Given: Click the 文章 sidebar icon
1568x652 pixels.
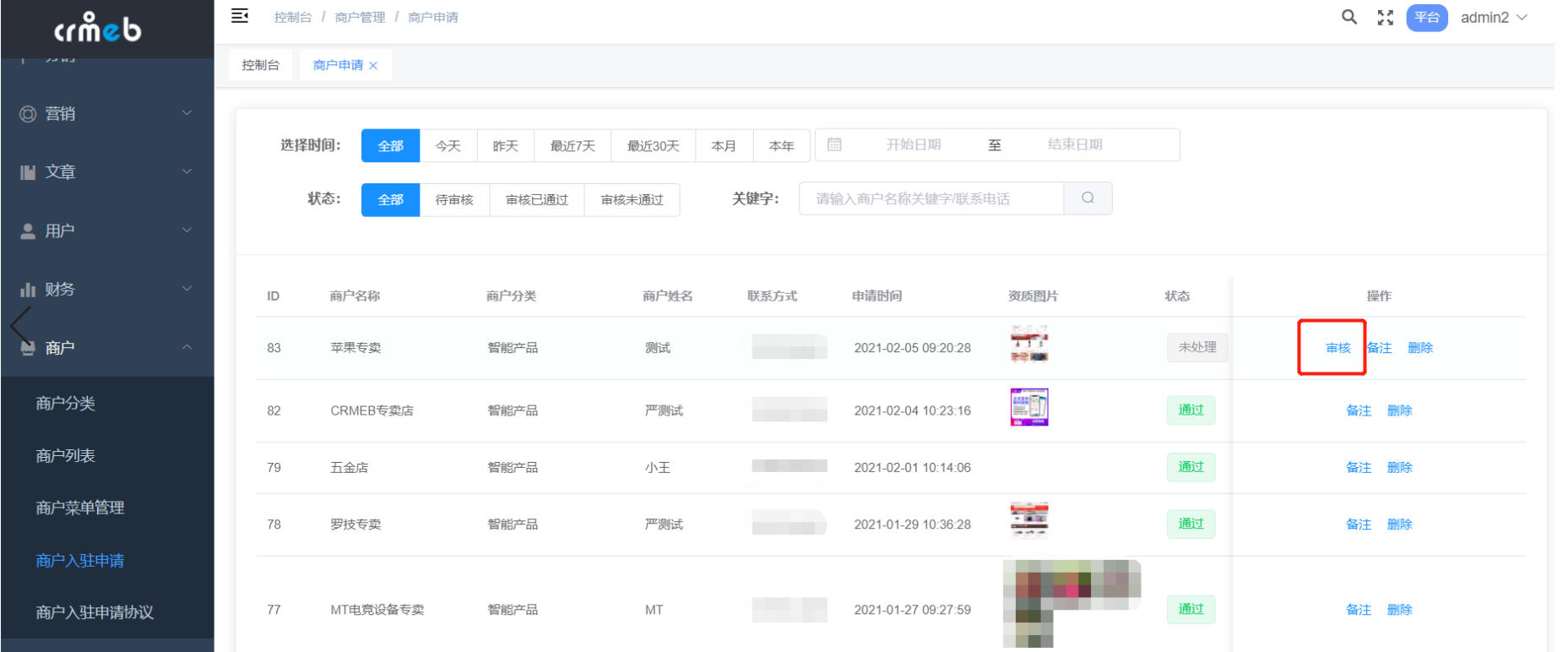Looking at the screenshot, I should (28, 172).
